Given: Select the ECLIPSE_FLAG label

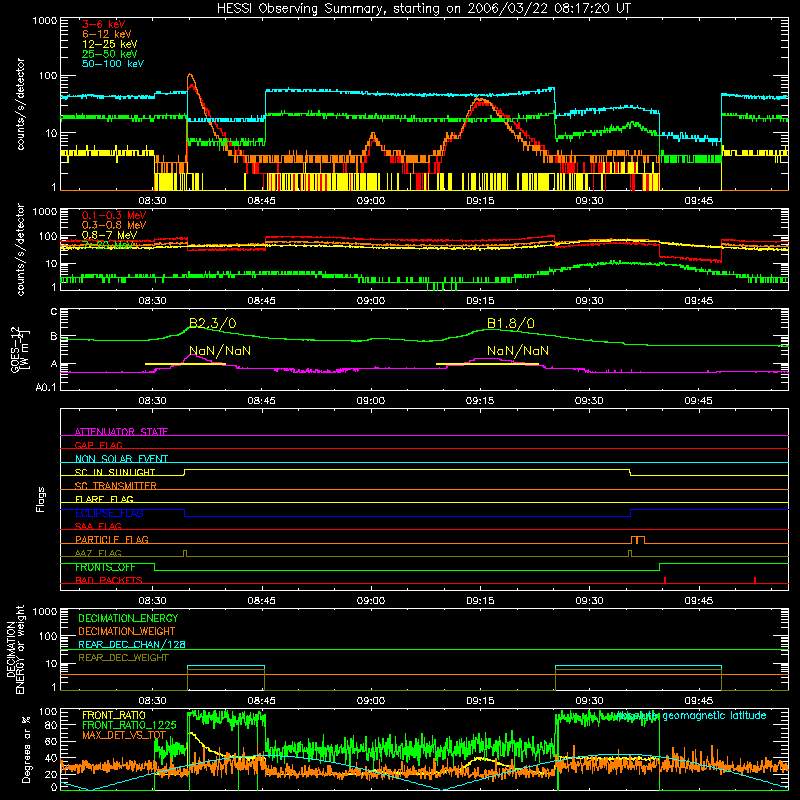Looking at the screenshot, I should (x=109, y=513).
